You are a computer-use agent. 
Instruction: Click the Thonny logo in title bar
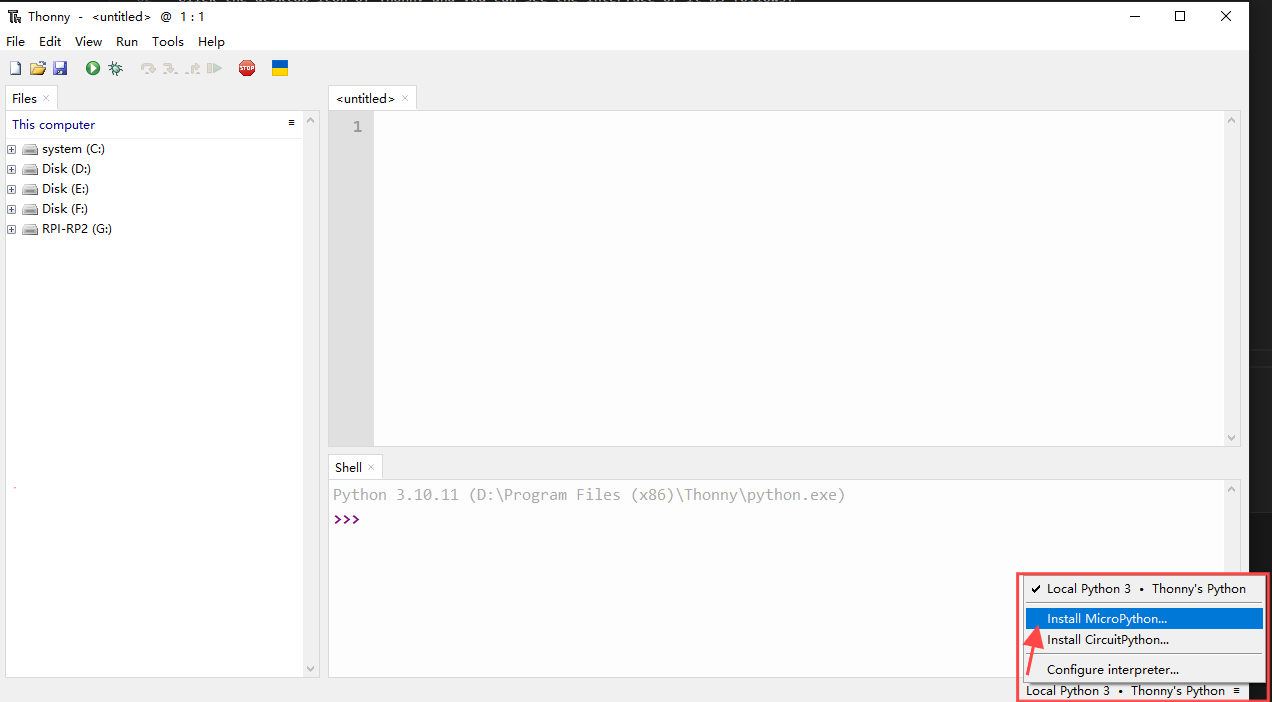click(x=15, y=16)
